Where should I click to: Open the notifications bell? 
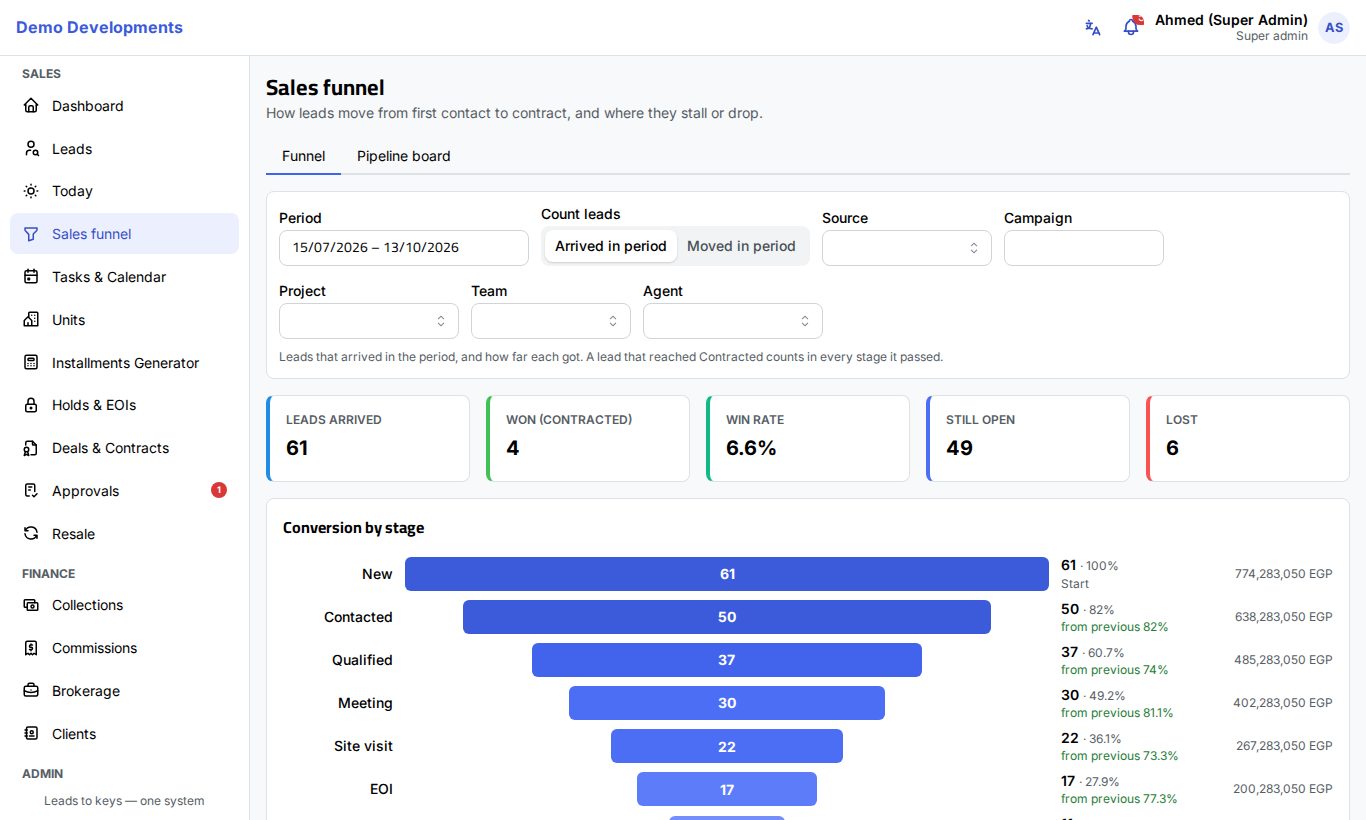(x=1131, y=27)
